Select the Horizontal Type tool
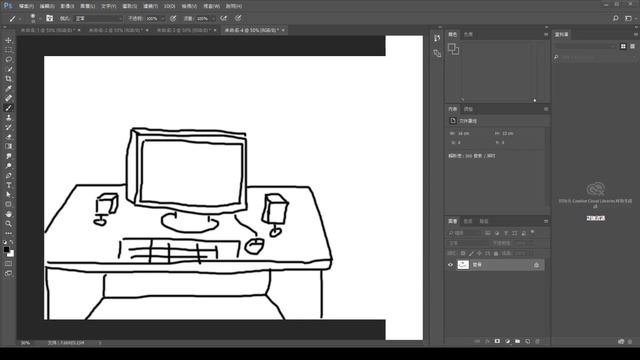 9,185
